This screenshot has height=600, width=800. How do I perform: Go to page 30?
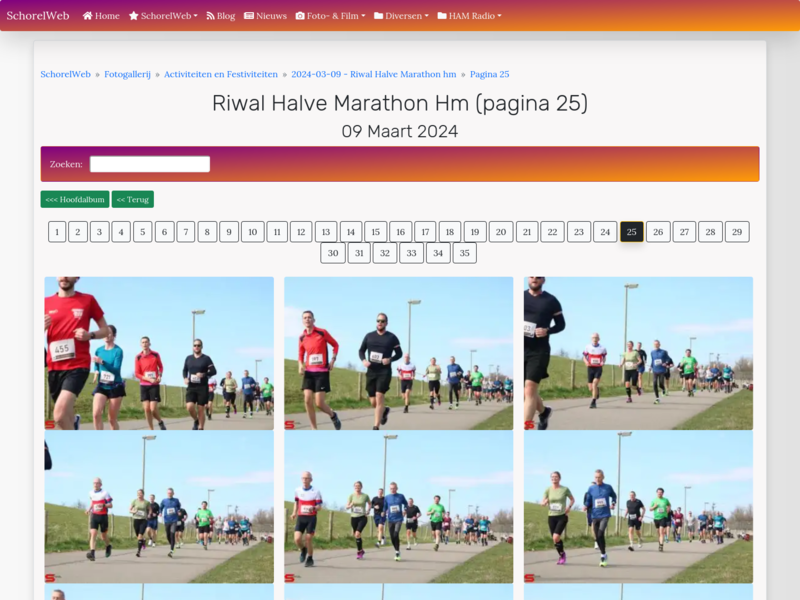333,253
